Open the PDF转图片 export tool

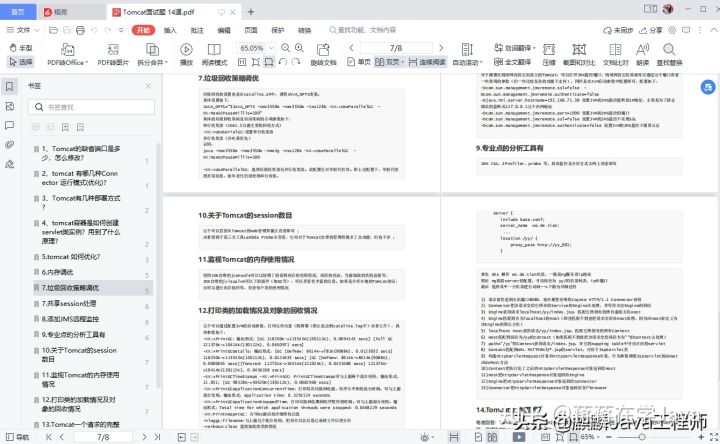[113, 54]
